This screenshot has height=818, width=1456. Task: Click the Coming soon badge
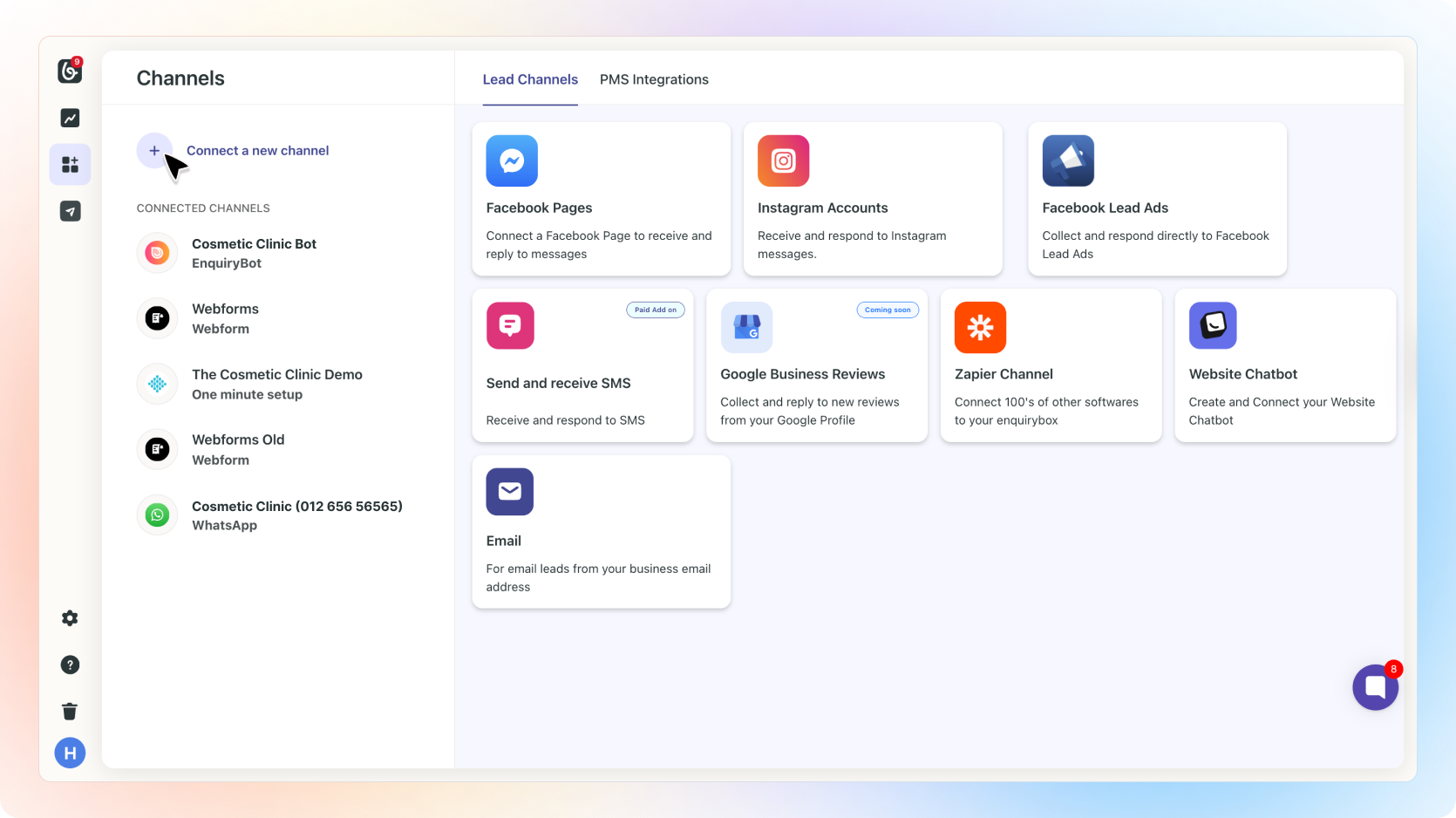(888, 310)
